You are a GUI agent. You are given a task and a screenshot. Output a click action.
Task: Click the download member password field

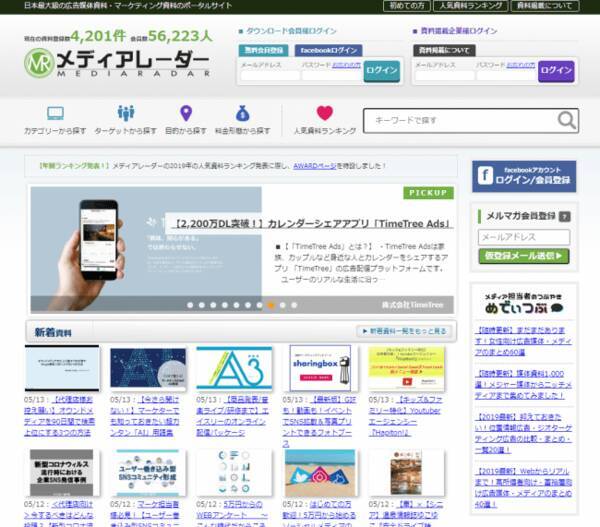pos(332,75)
